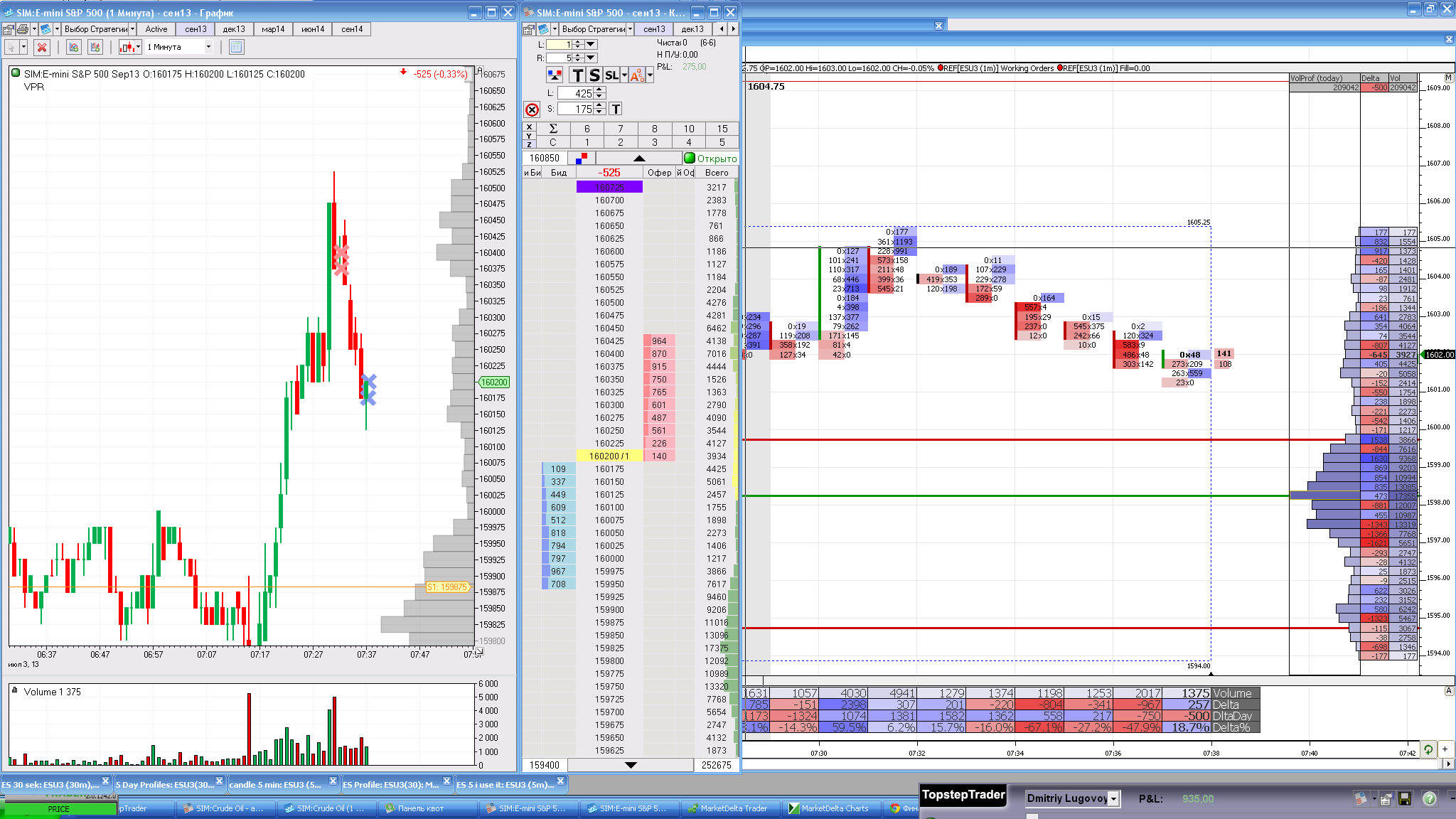This screenshot has width=1456, height=819.
Task: Click the blue-red reverse position button
Action: tap(555, 75)
